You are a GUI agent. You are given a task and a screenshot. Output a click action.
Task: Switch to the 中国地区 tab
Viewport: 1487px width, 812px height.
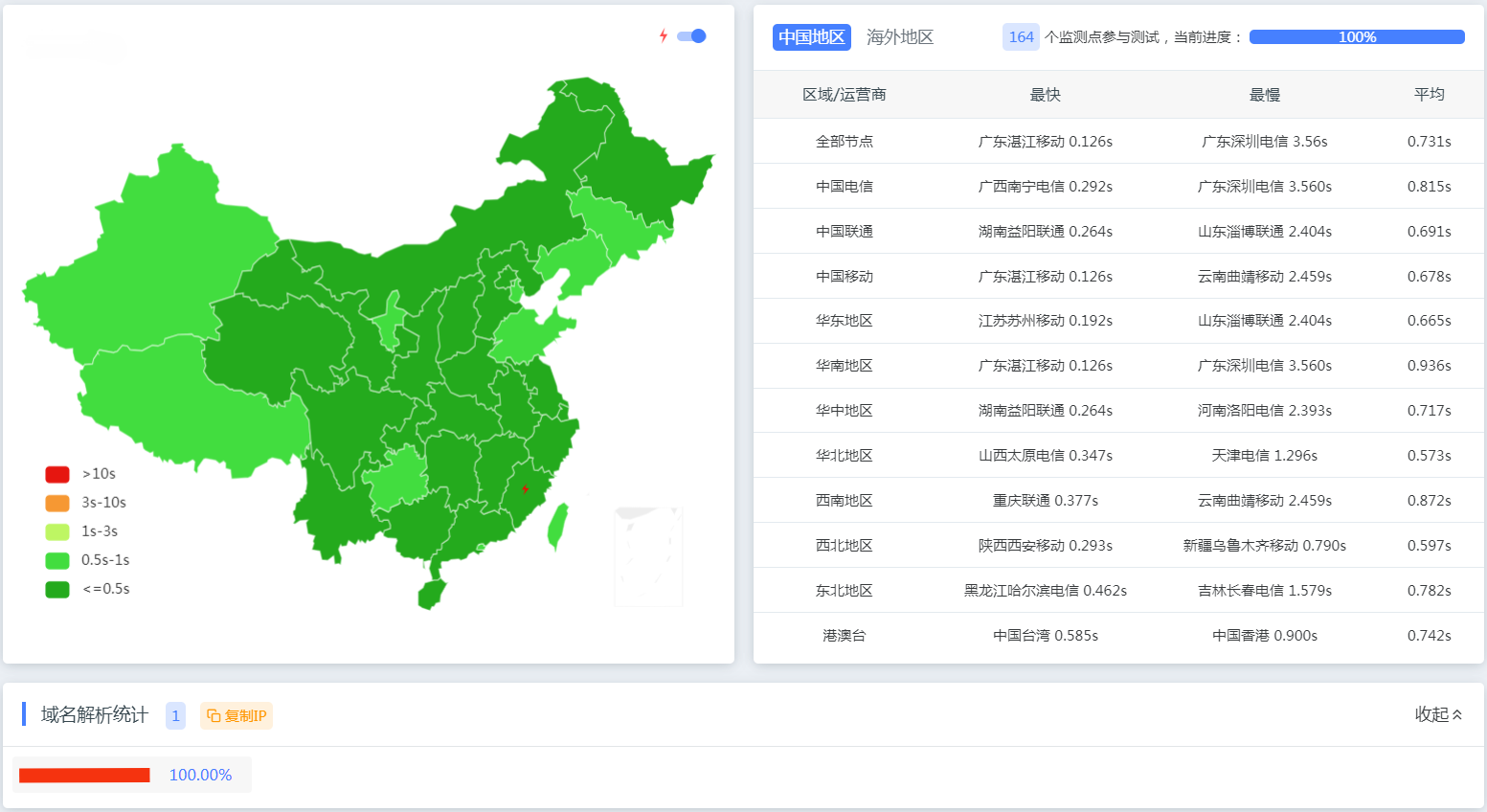coord(811,36)
